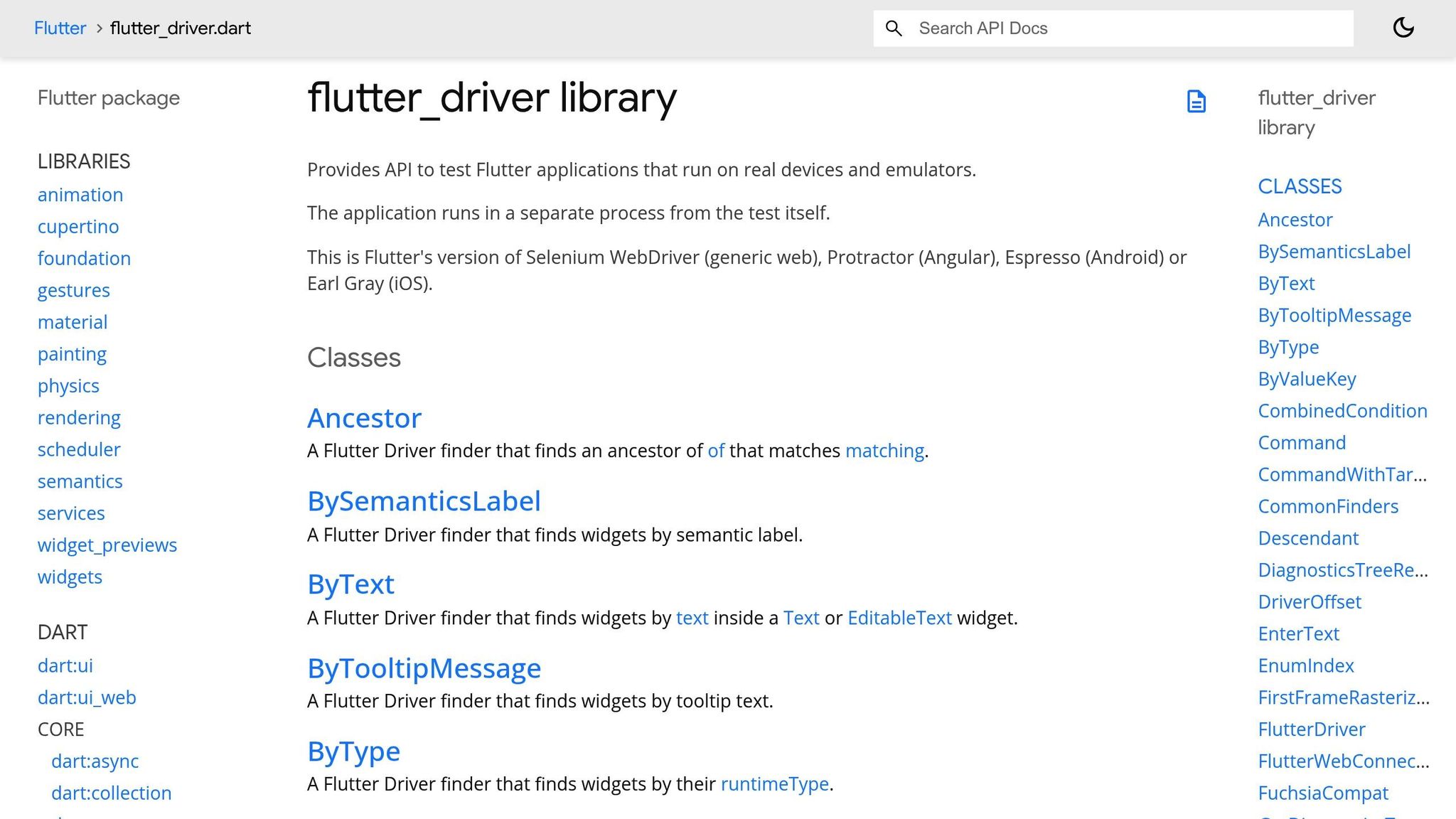Open the Ancestor class page
This screenshot has width=1456, height=819.
tap(363, 418)
